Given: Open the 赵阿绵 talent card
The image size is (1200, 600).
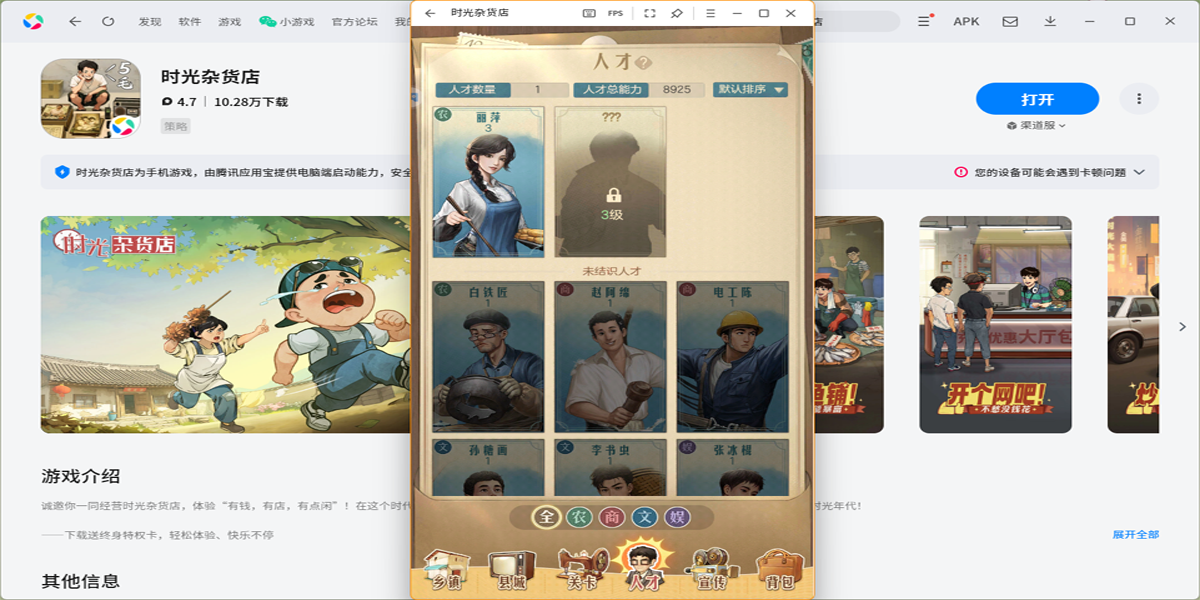Looking at the screenshot, I should 610,356.
